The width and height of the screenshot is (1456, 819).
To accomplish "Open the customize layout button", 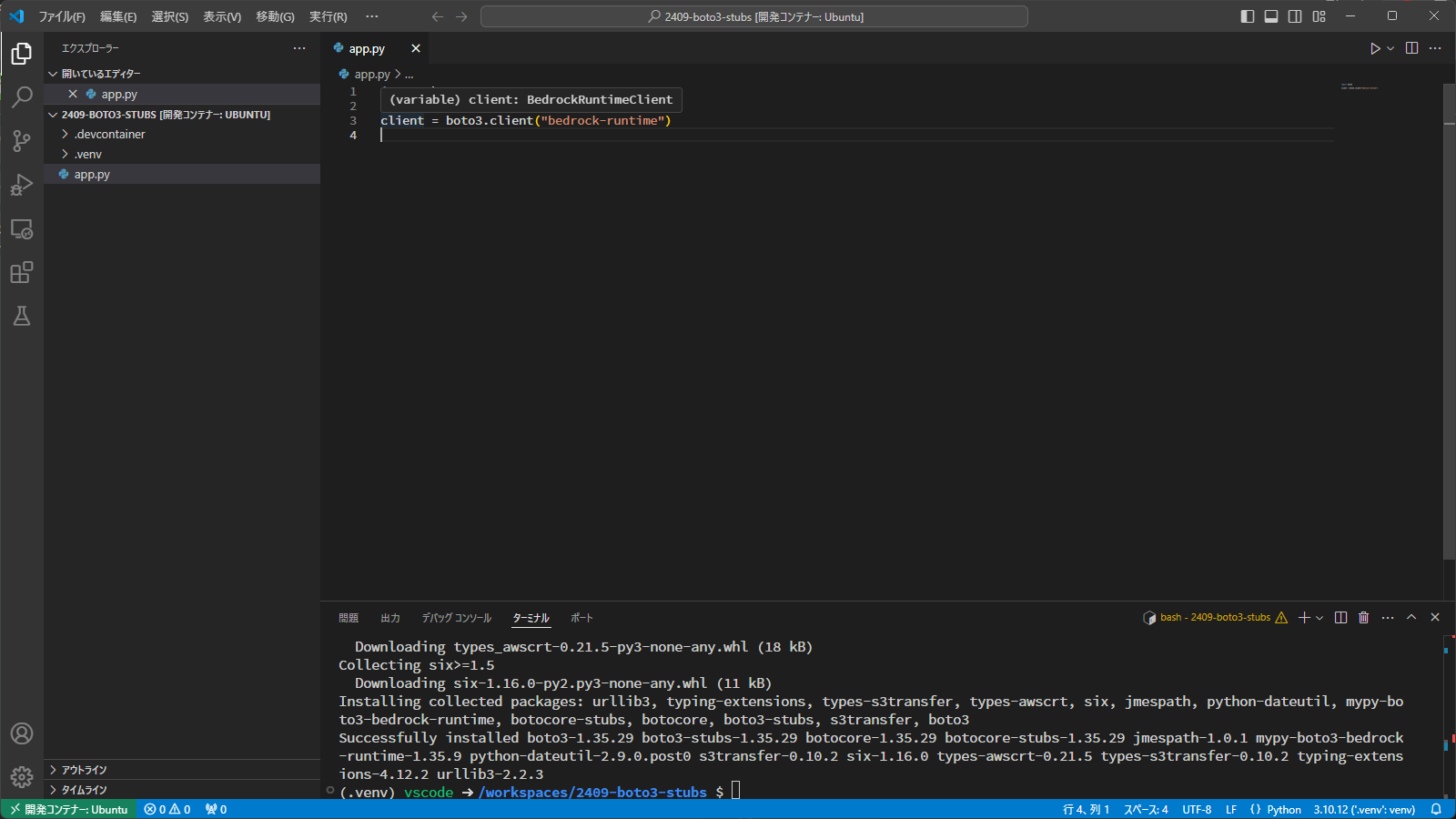I will (1319, 16).
